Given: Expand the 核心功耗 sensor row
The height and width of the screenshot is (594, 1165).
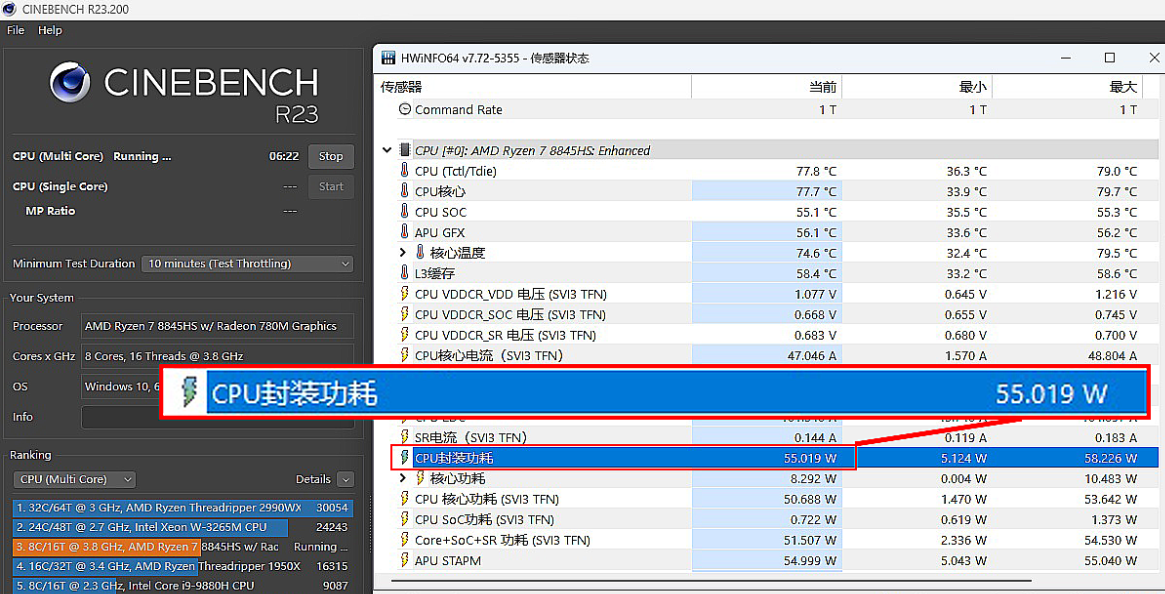Looking at the screenshot, I should 403,479.
